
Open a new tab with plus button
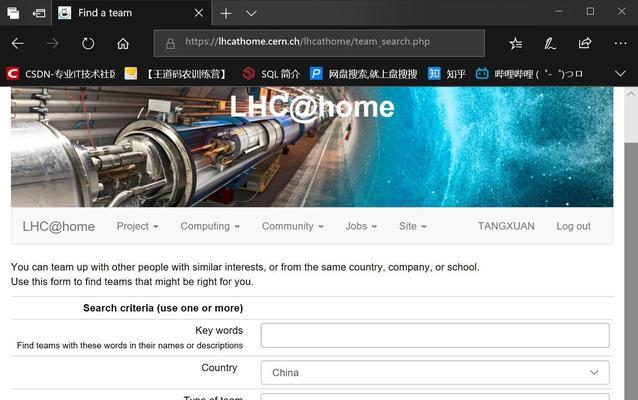click(x=225, y=13)
